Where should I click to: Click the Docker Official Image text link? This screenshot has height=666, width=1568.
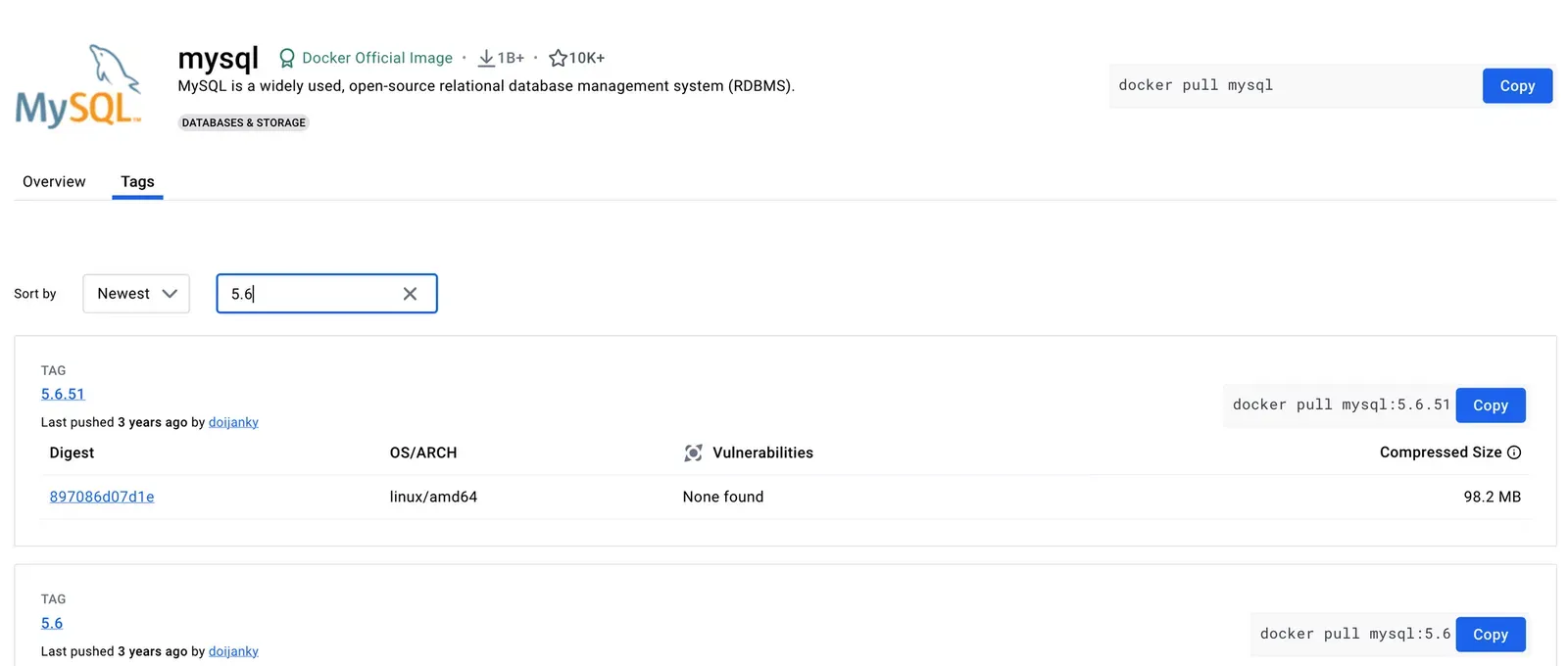377,59
